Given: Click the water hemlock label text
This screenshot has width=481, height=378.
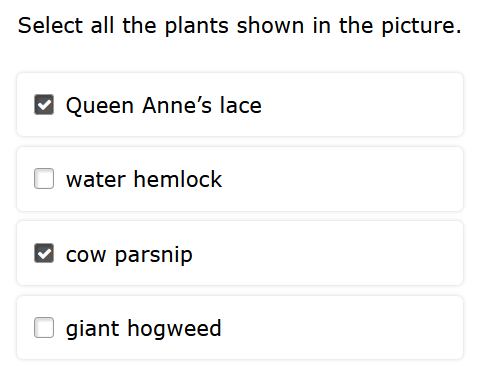Looking at the screenshot, I should pos(144,179).
